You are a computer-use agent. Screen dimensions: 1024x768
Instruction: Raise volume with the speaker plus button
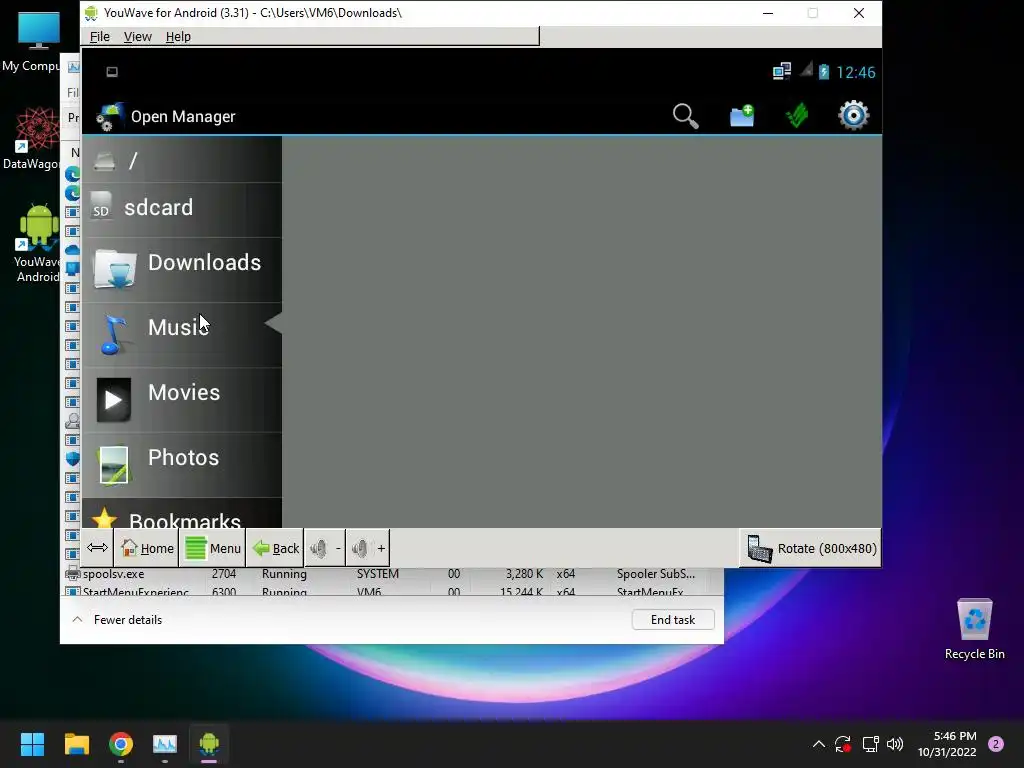368,548
